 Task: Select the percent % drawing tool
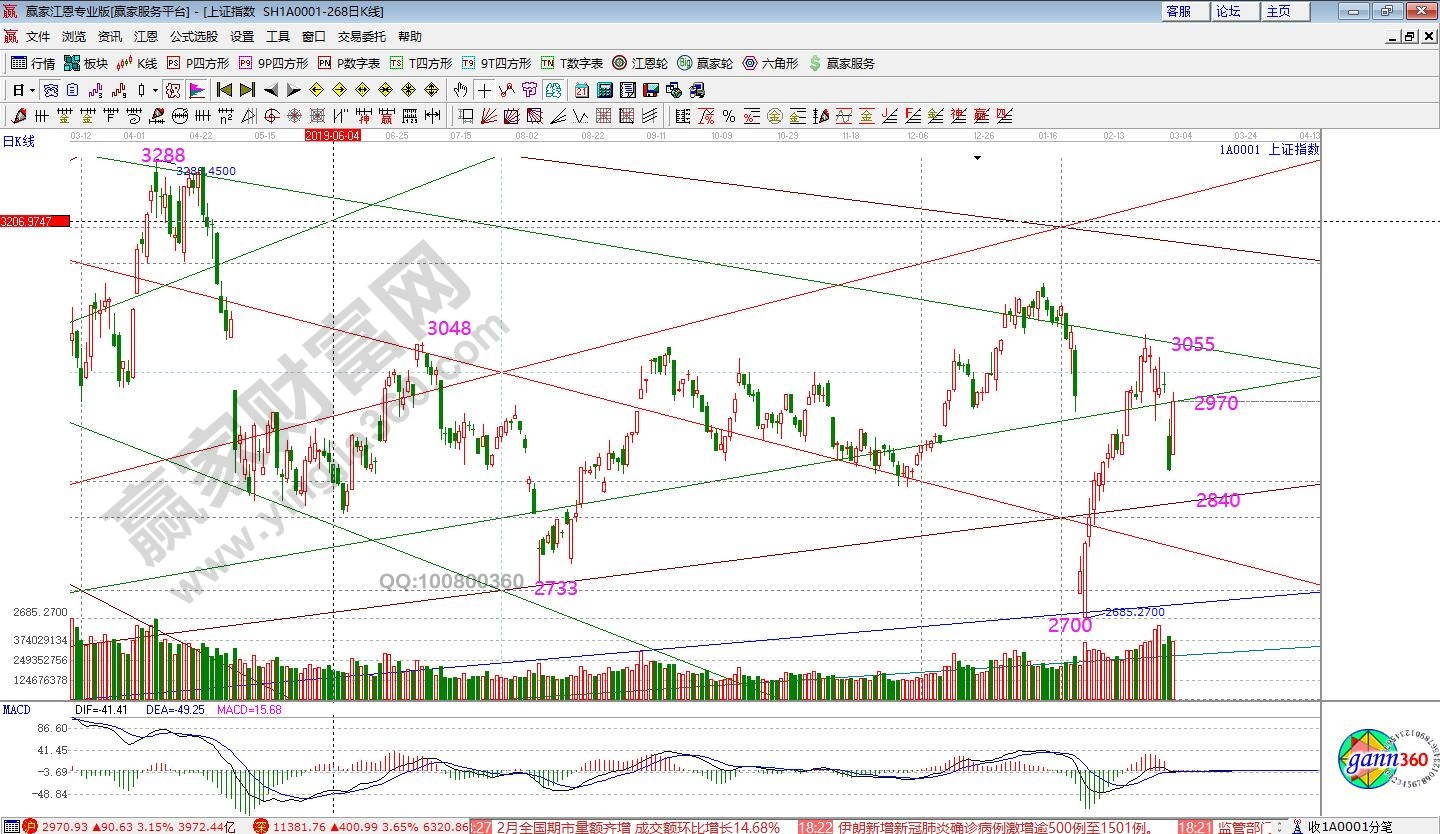coord(728,116)
